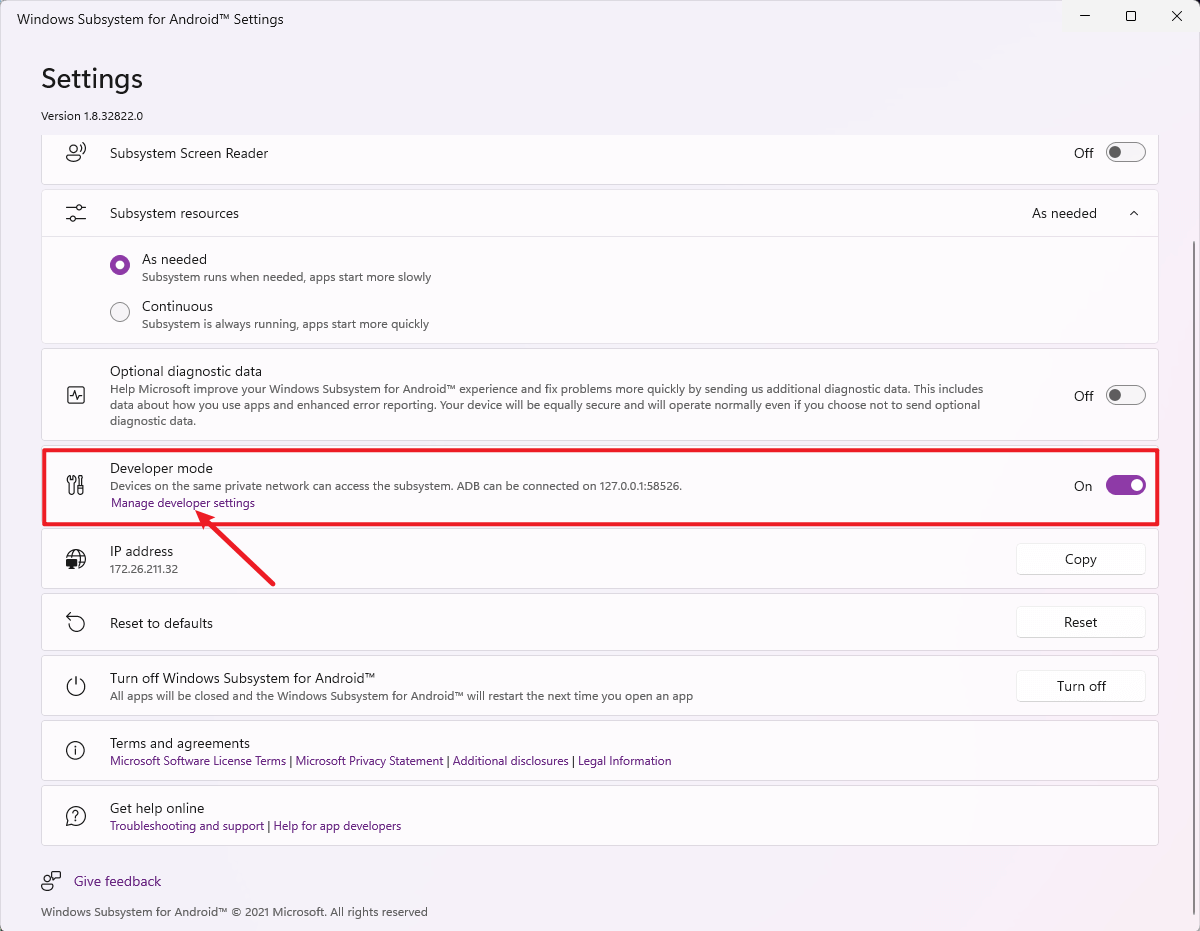Click the Get help online question icon

[76, 816]
